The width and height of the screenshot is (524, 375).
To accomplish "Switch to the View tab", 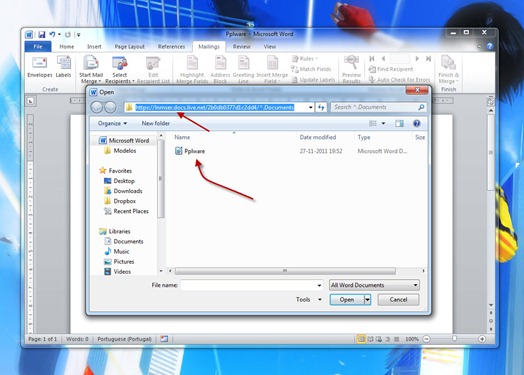I will click(270, 47).
